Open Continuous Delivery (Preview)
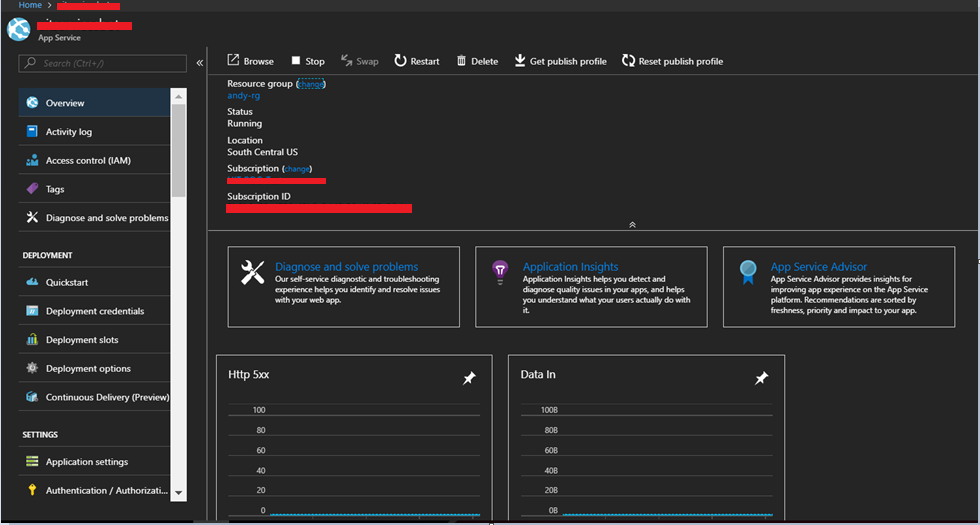Image resolution: width=980 pixels, height=525 pixels. 94,397
